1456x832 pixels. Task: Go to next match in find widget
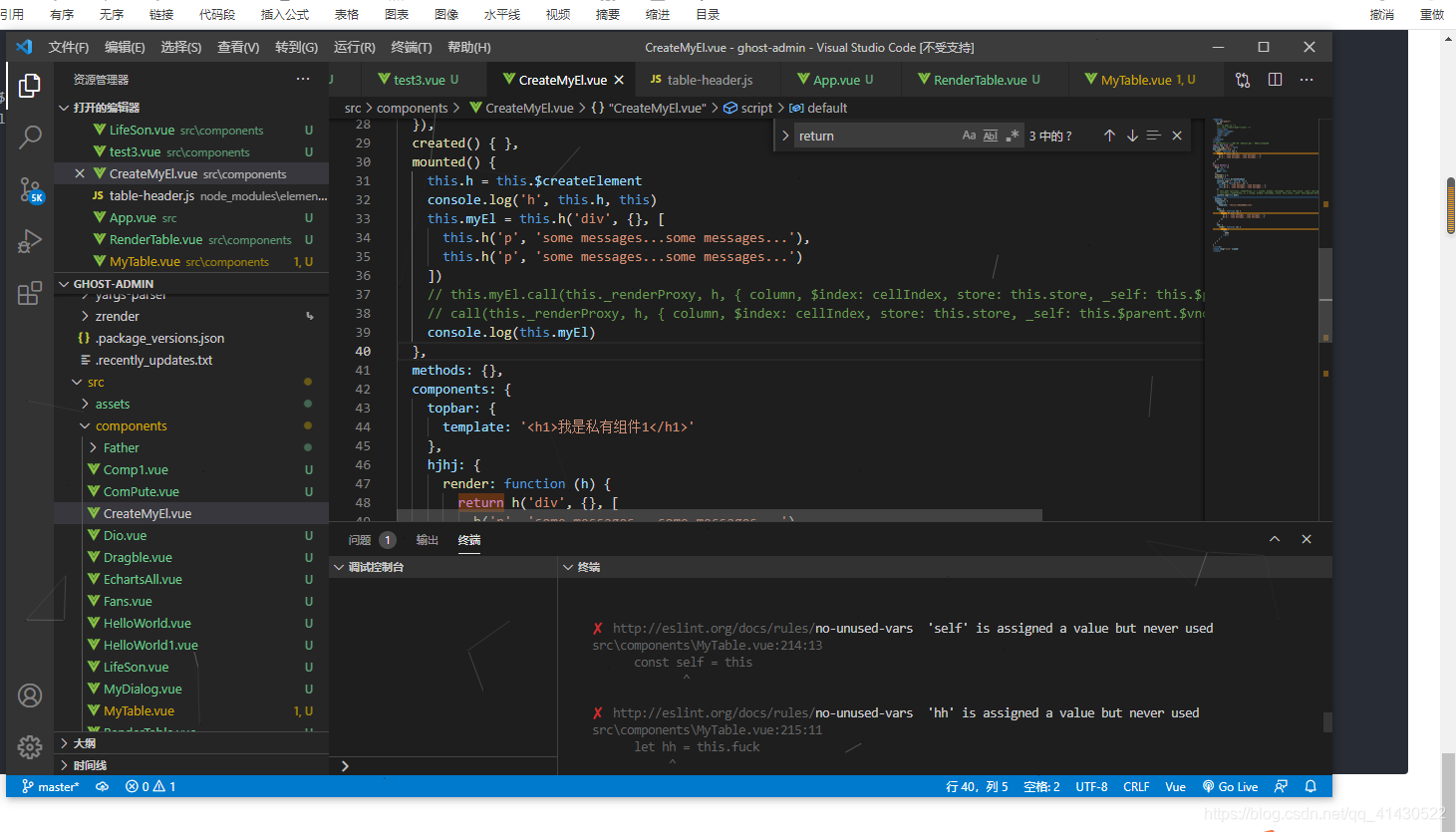click(1132, 136)
